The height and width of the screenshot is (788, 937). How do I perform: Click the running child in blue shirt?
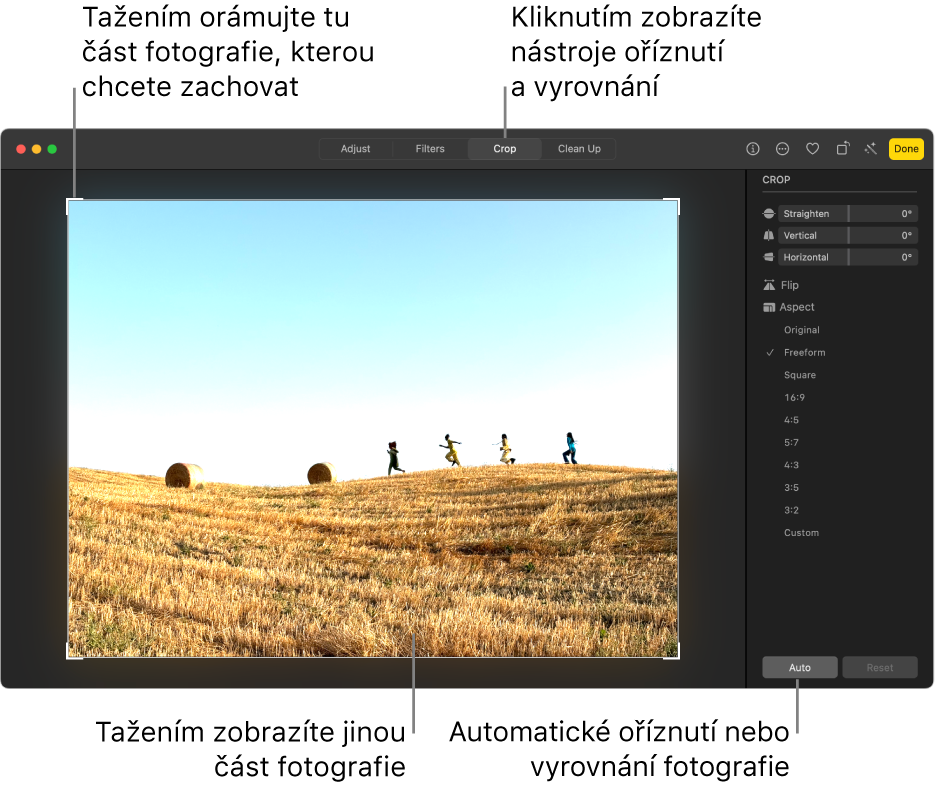click(570, 448)
